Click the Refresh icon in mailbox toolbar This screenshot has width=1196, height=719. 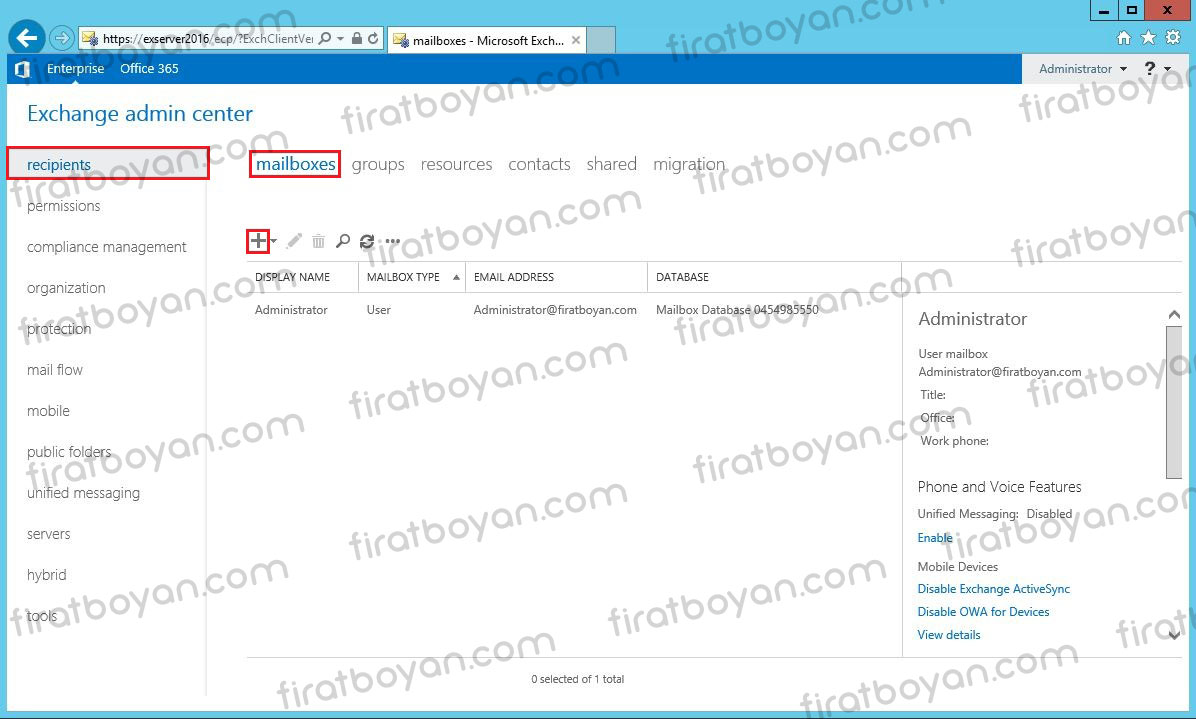coord(367,241)
